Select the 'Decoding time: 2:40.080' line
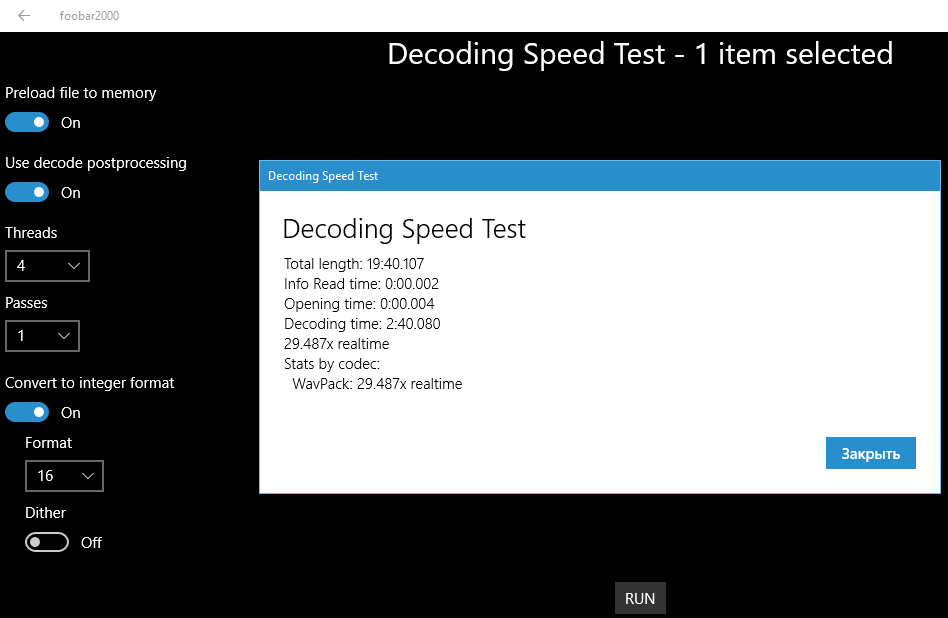Screen dimensions: 948x618 [362, 324]
